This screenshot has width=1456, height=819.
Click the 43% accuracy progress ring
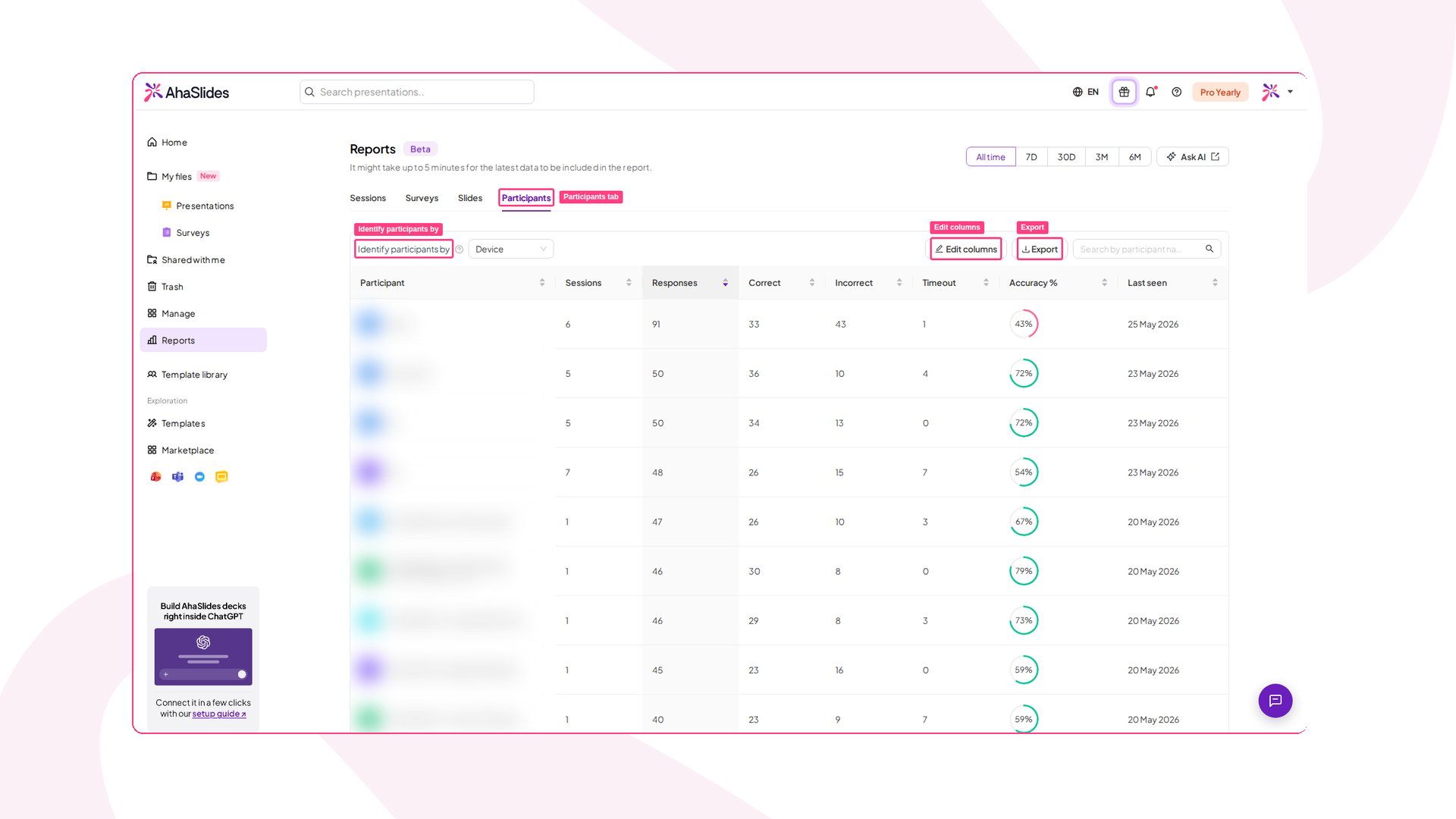1024,324
